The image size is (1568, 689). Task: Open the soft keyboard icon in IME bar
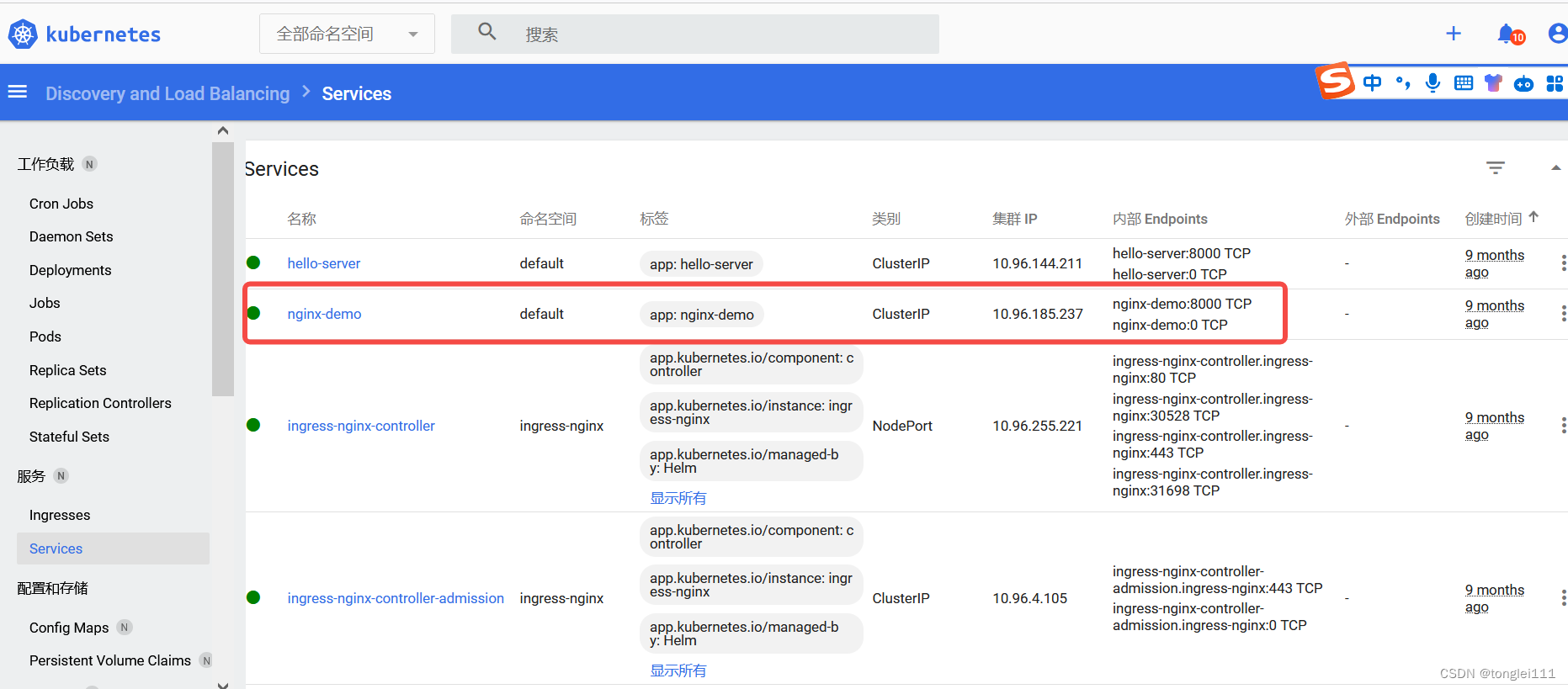coord(1464,82)
